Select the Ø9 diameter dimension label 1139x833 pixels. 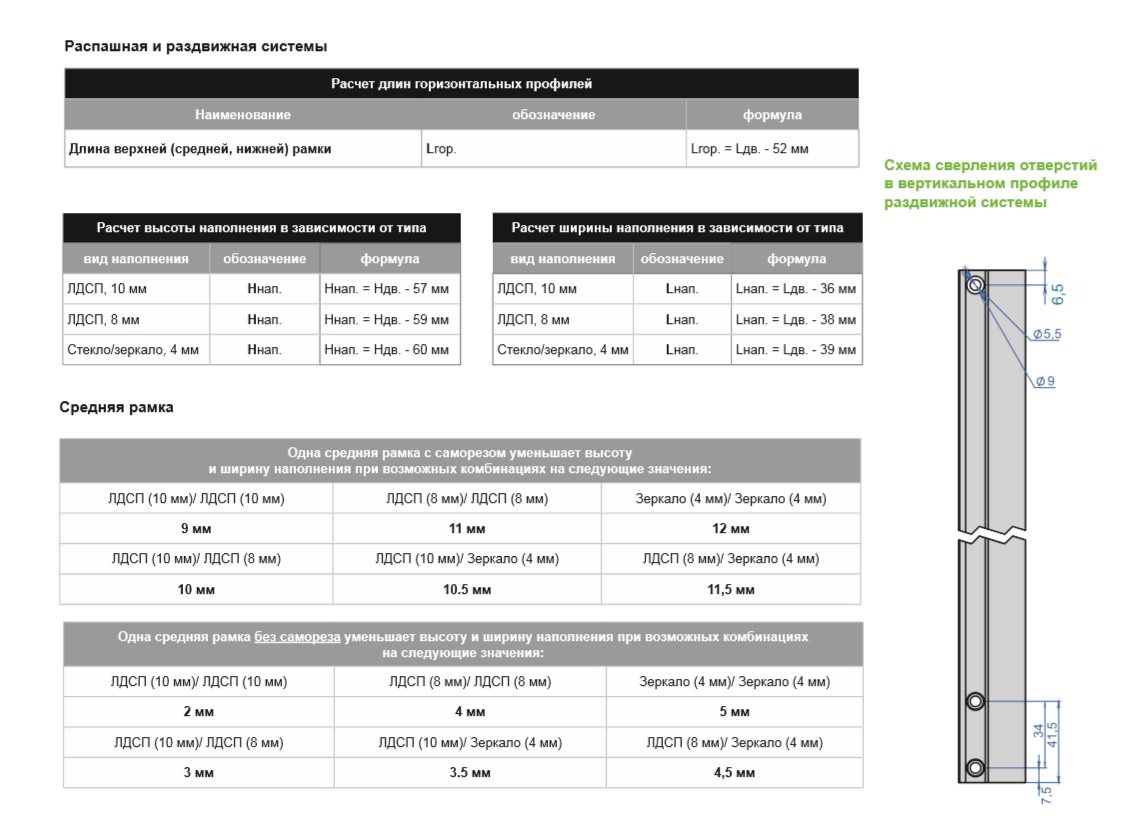coord(1044,381)
